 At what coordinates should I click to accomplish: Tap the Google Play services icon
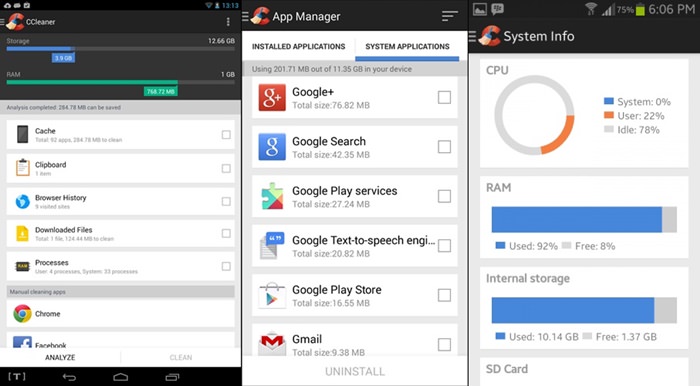[272, 196]
